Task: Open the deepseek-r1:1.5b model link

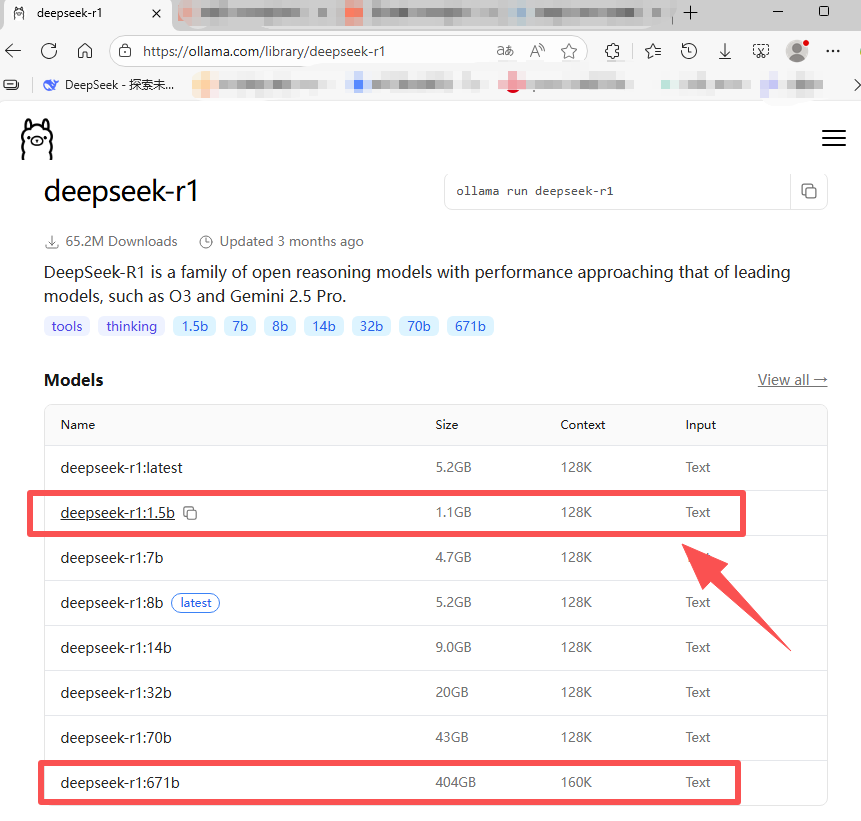Action: (x=118, y=513)
